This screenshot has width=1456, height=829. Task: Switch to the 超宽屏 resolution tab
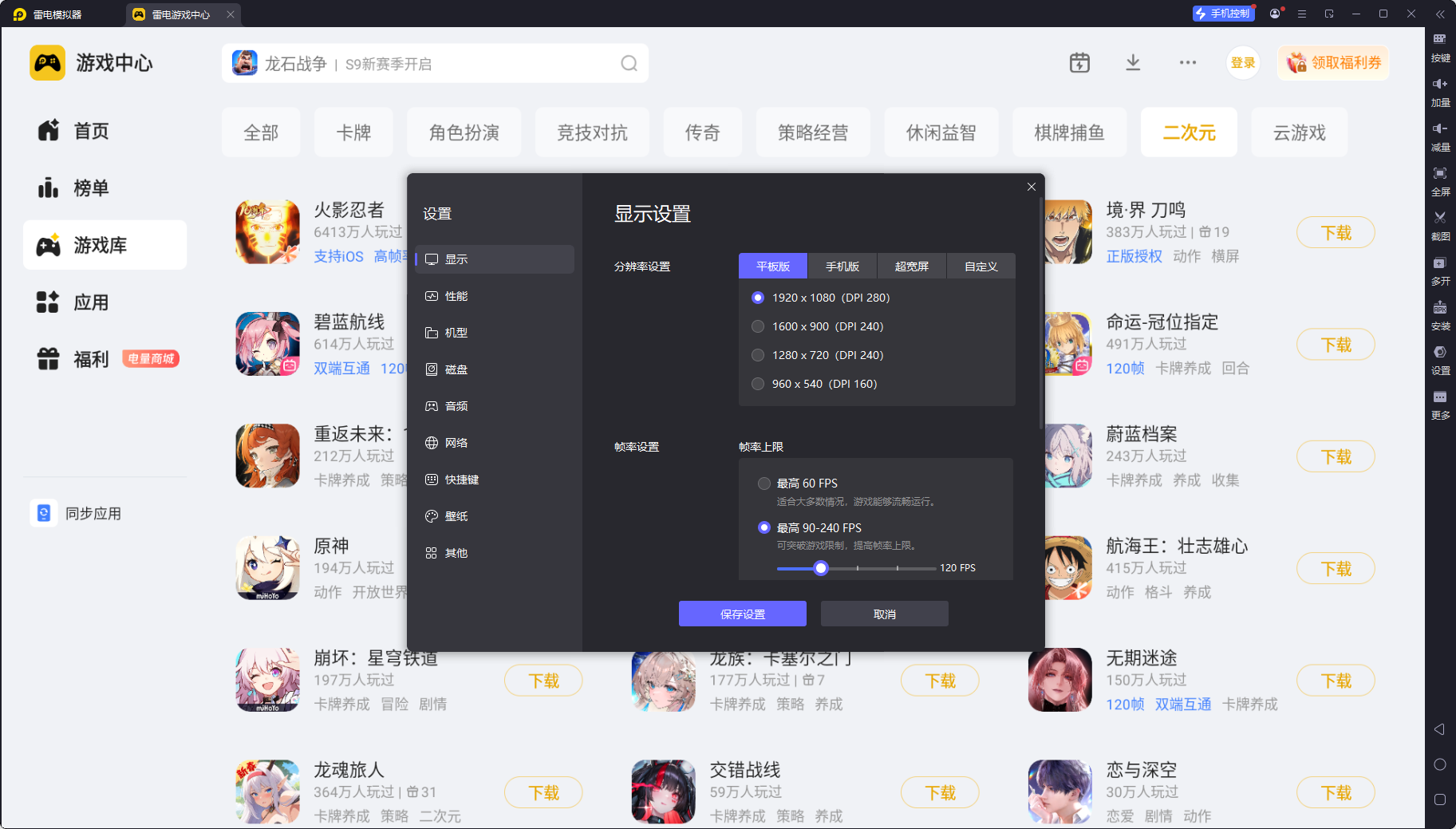tap(912, 266)
